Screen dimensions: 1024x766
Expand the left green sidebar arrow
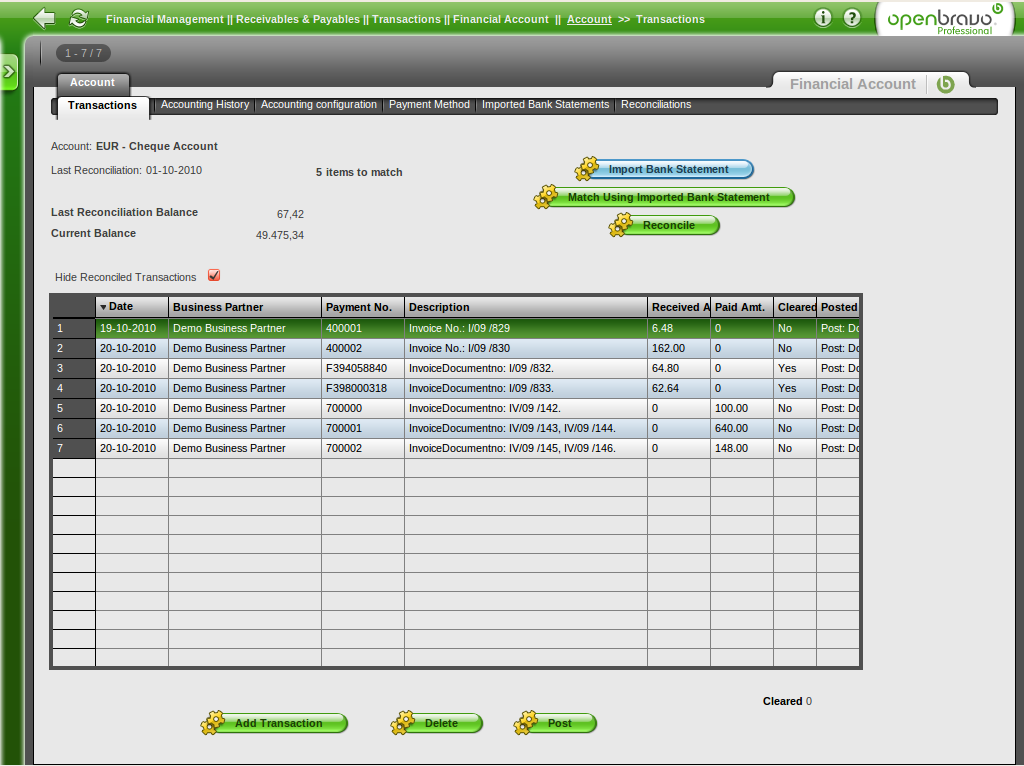[9, 72]
